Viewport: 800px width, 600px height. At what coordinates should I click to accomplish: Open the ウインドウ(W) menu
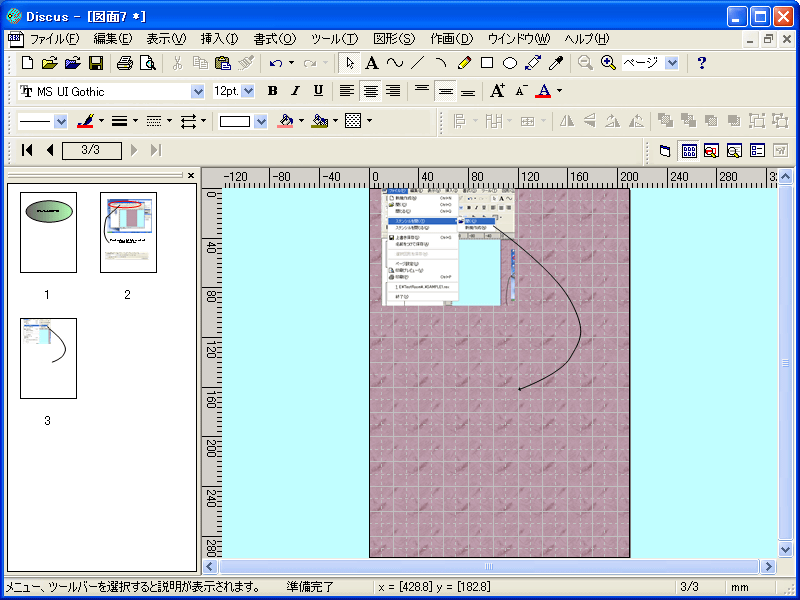tap(519, 39)
